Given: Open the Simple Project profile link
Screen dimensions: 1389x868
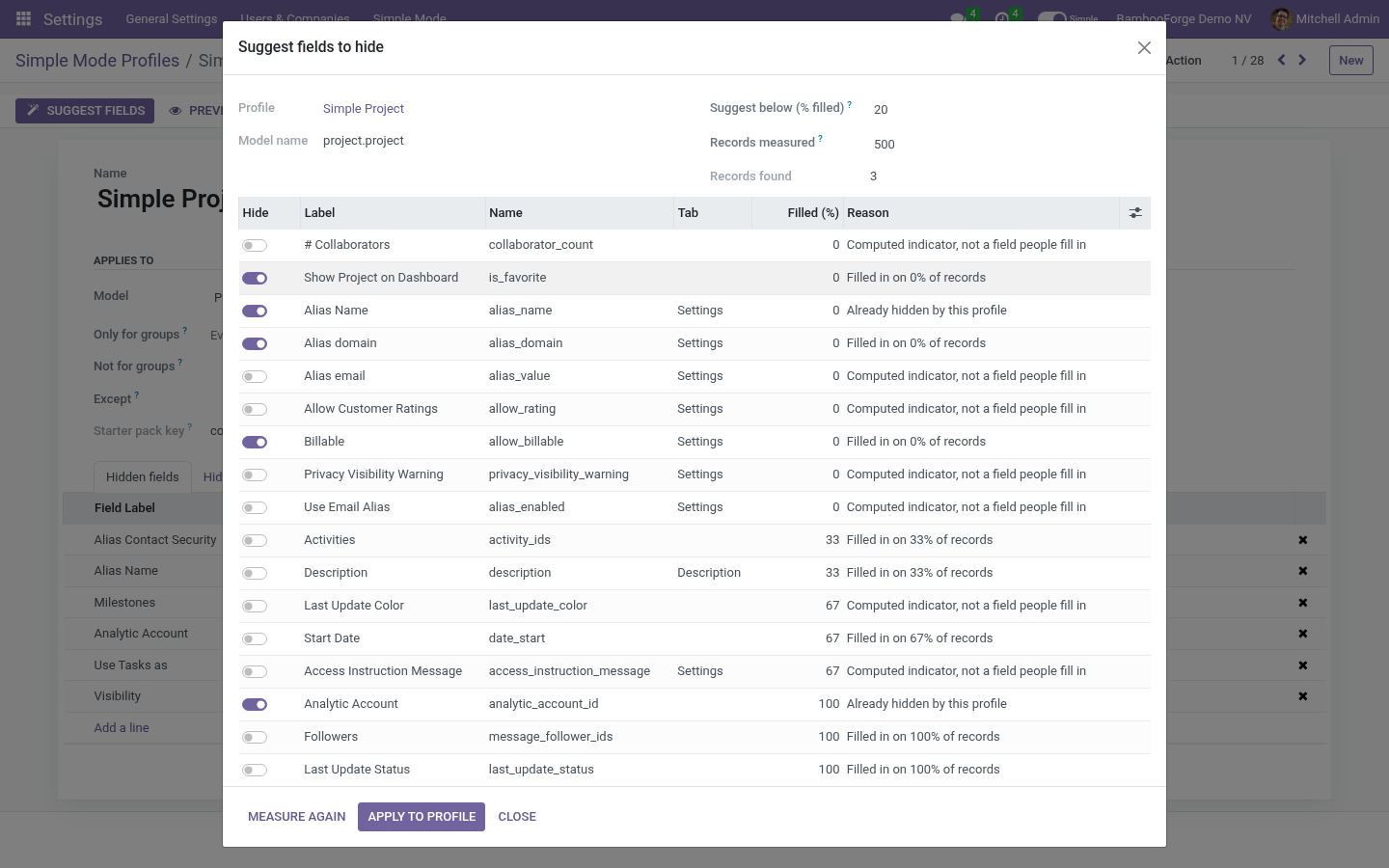Looking at the screenshot, I should (364, 109).
